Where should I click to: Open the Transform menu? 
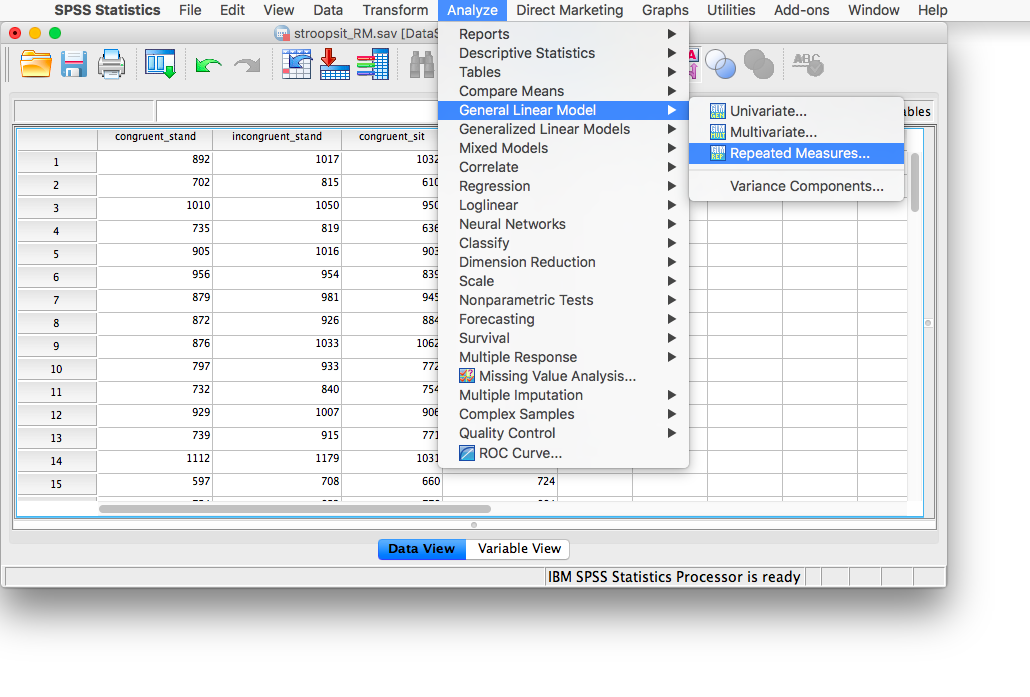(x=395, y=10)
